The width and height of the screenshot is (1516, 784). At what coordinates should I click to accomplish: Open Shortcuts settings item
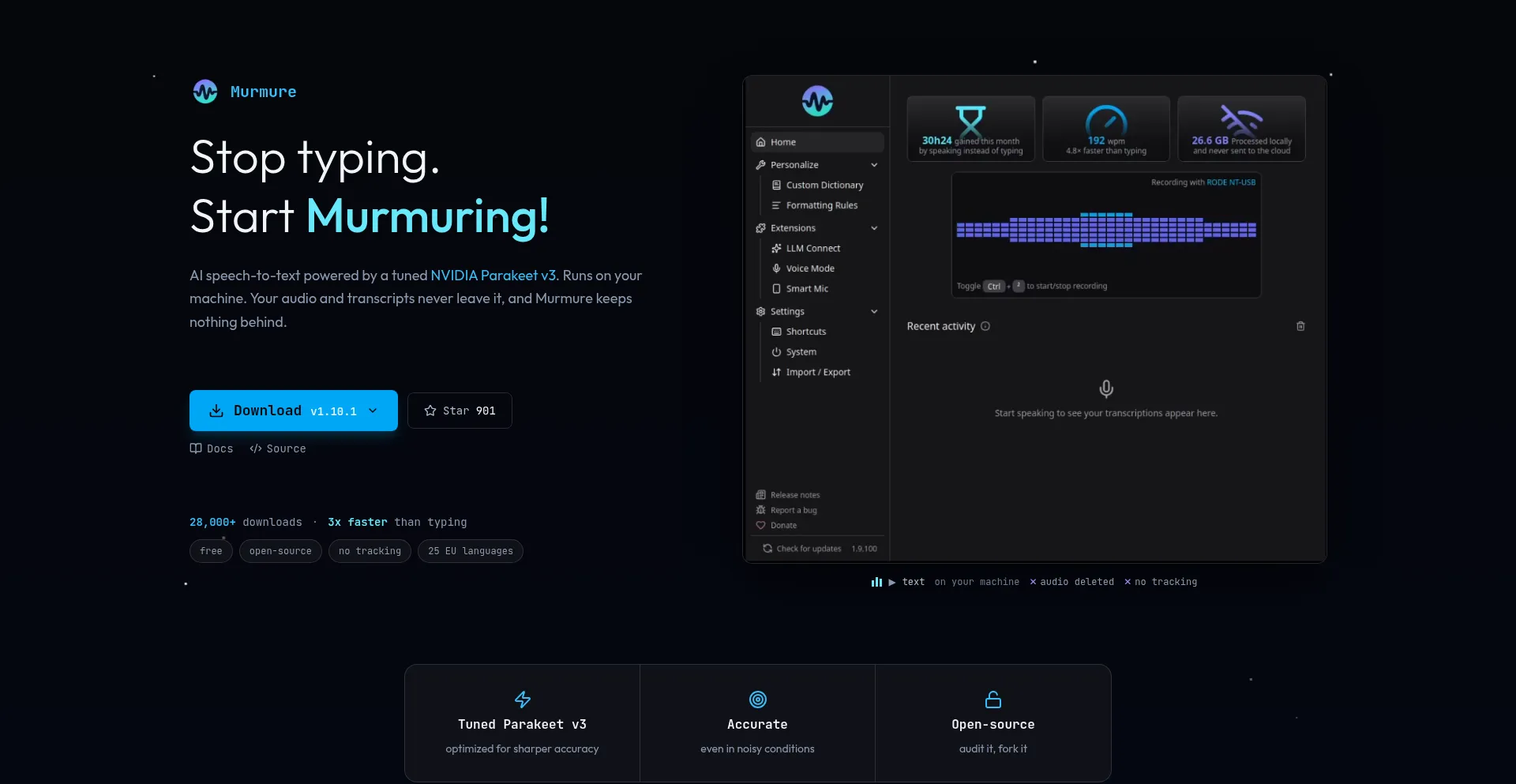pyautogui.click(x=806, y=332)
